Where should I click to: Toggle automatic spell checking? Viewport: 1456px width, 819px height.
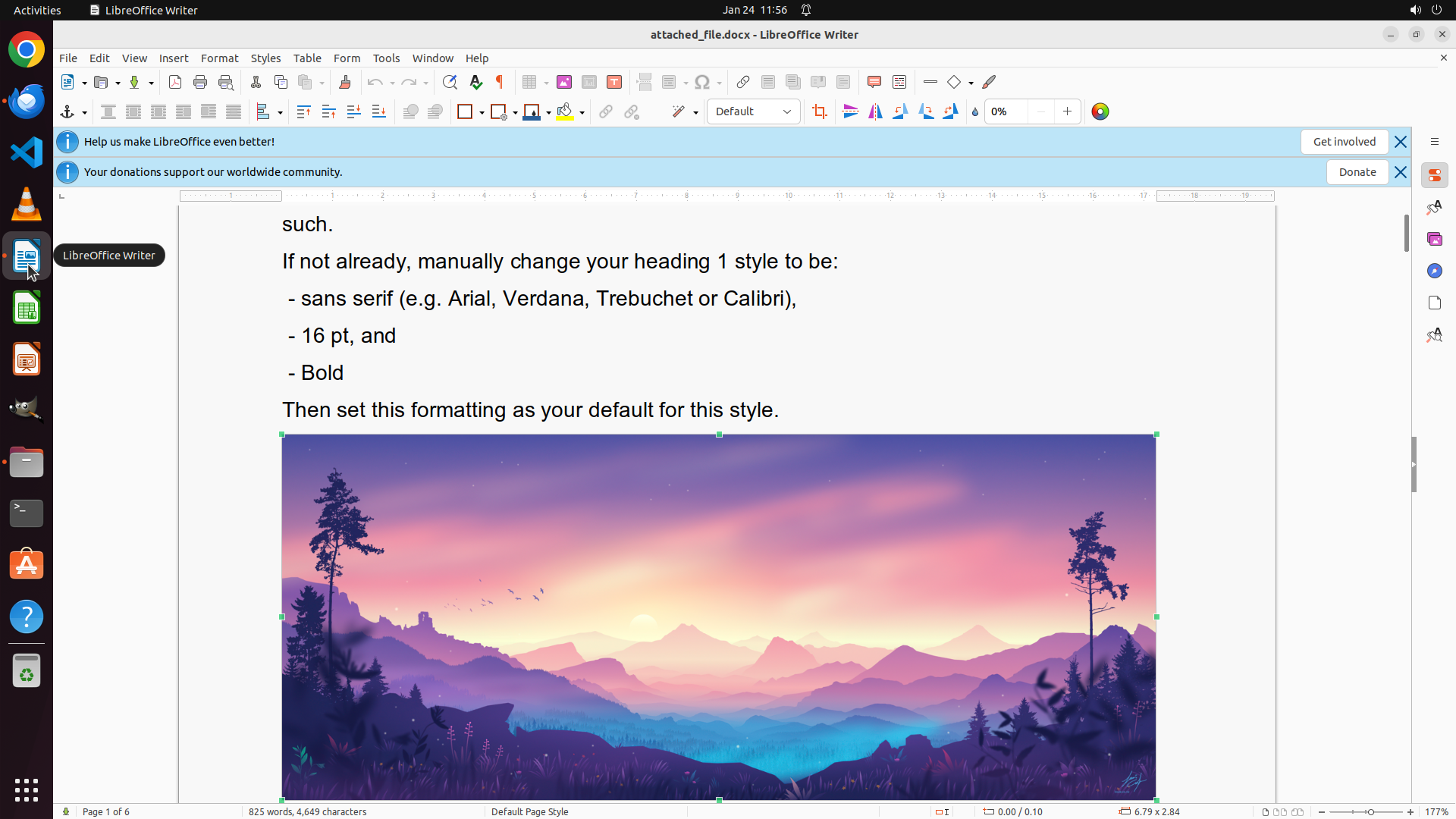click(476, 83)
